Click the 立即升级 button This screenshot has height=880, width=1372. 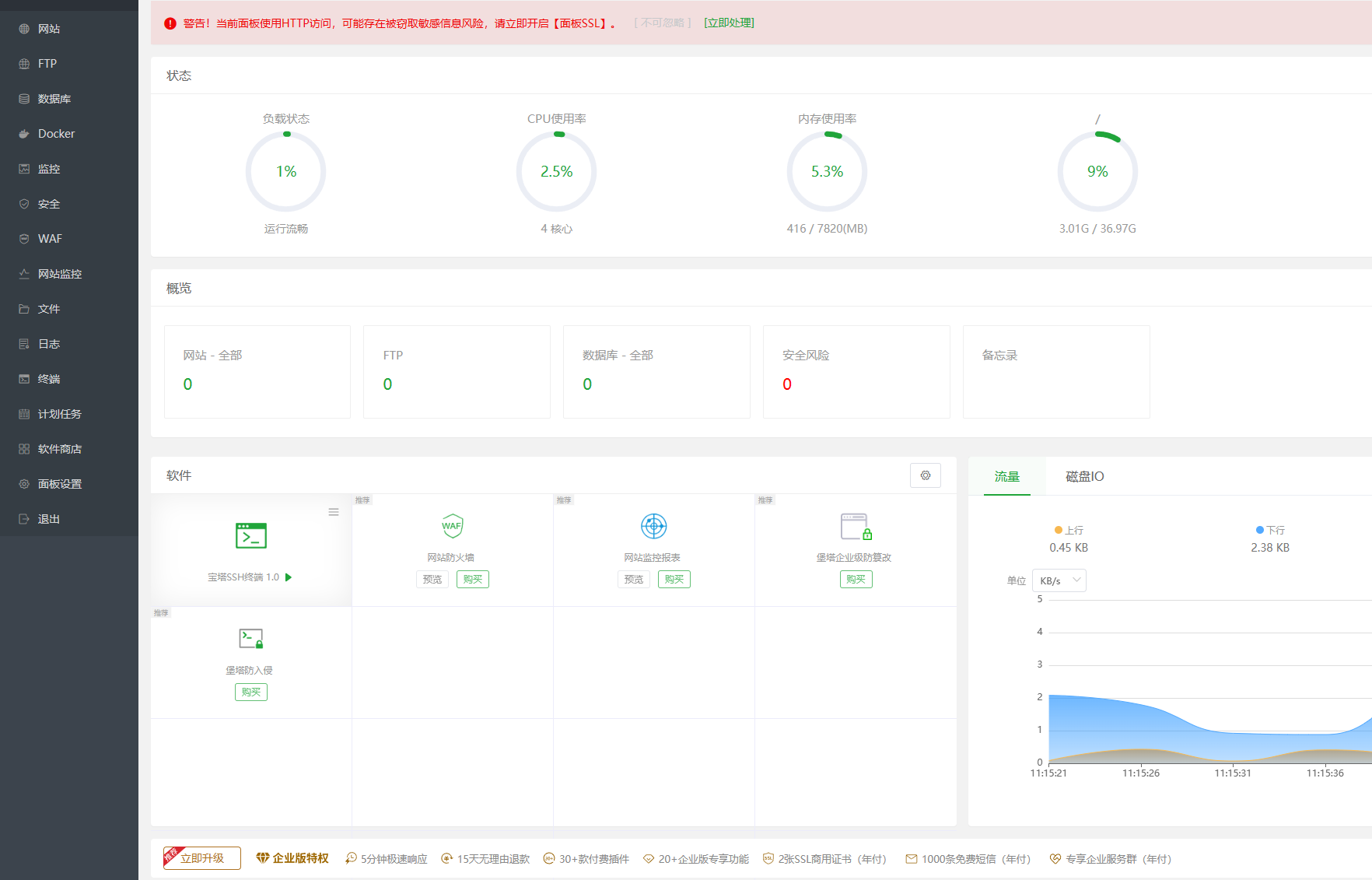(202, 858)
